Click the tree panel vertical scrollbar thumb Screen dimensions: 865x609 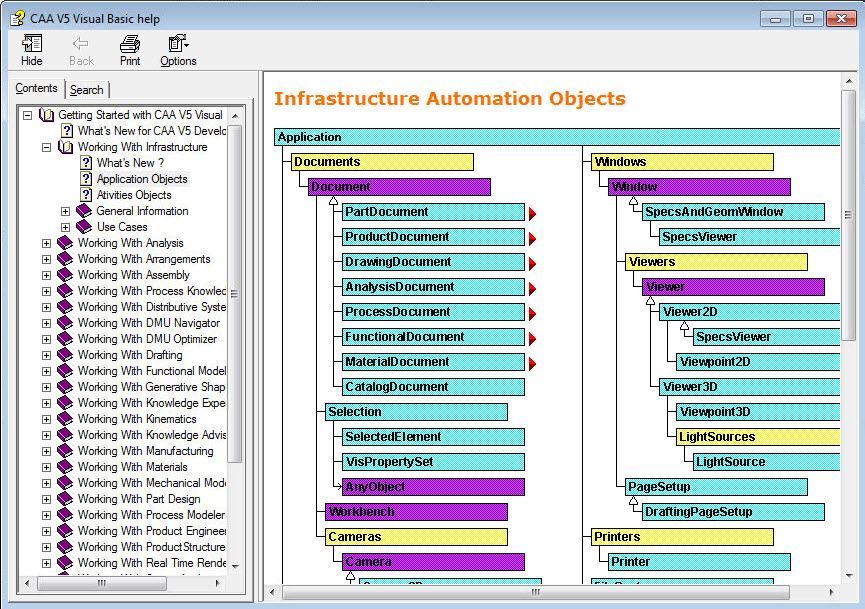(235, 293)
